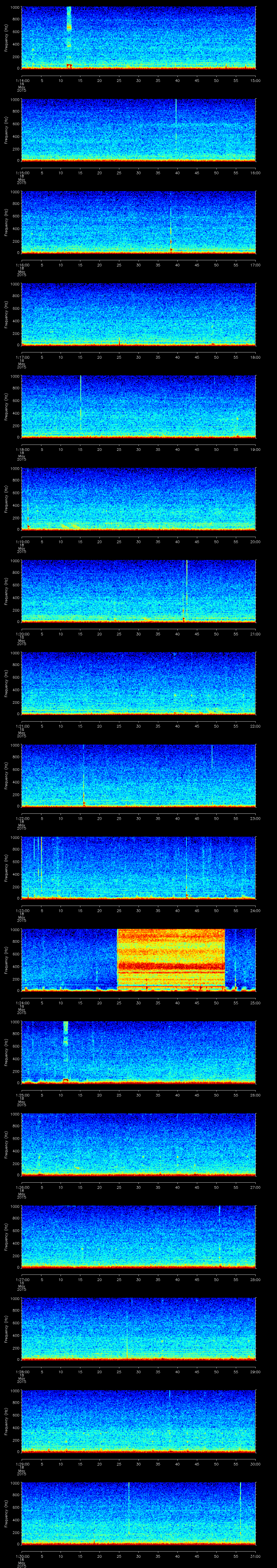Select the spectrogram panel starting at 1:30:00

[x=139, y=1513]
